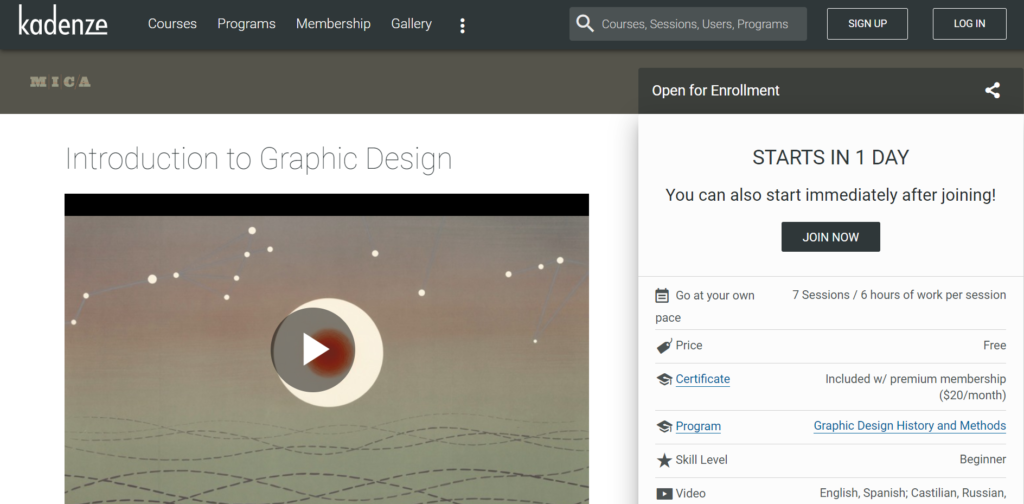Click the SIGN UP button
The height and width of the screenshot is (504, 1024).
coord(867,24)
